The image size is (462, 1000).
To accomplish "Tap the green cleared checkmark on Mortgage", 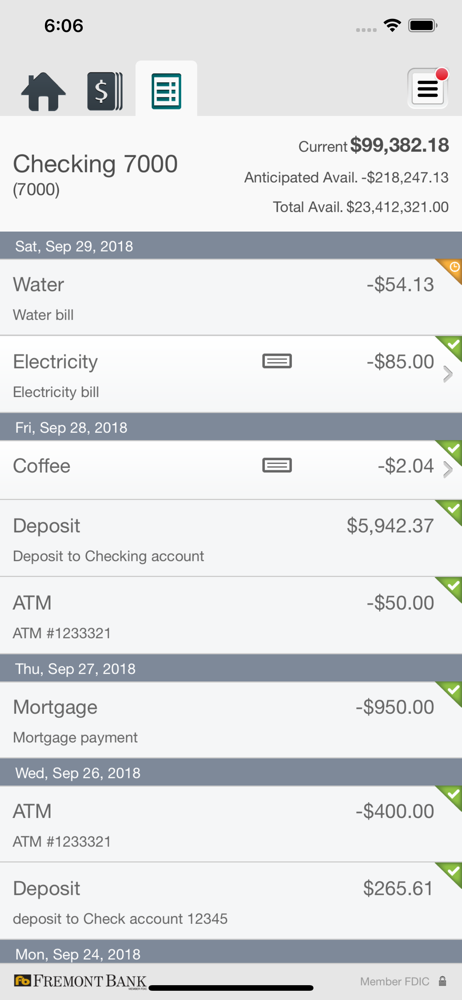I will coord(451,693).
